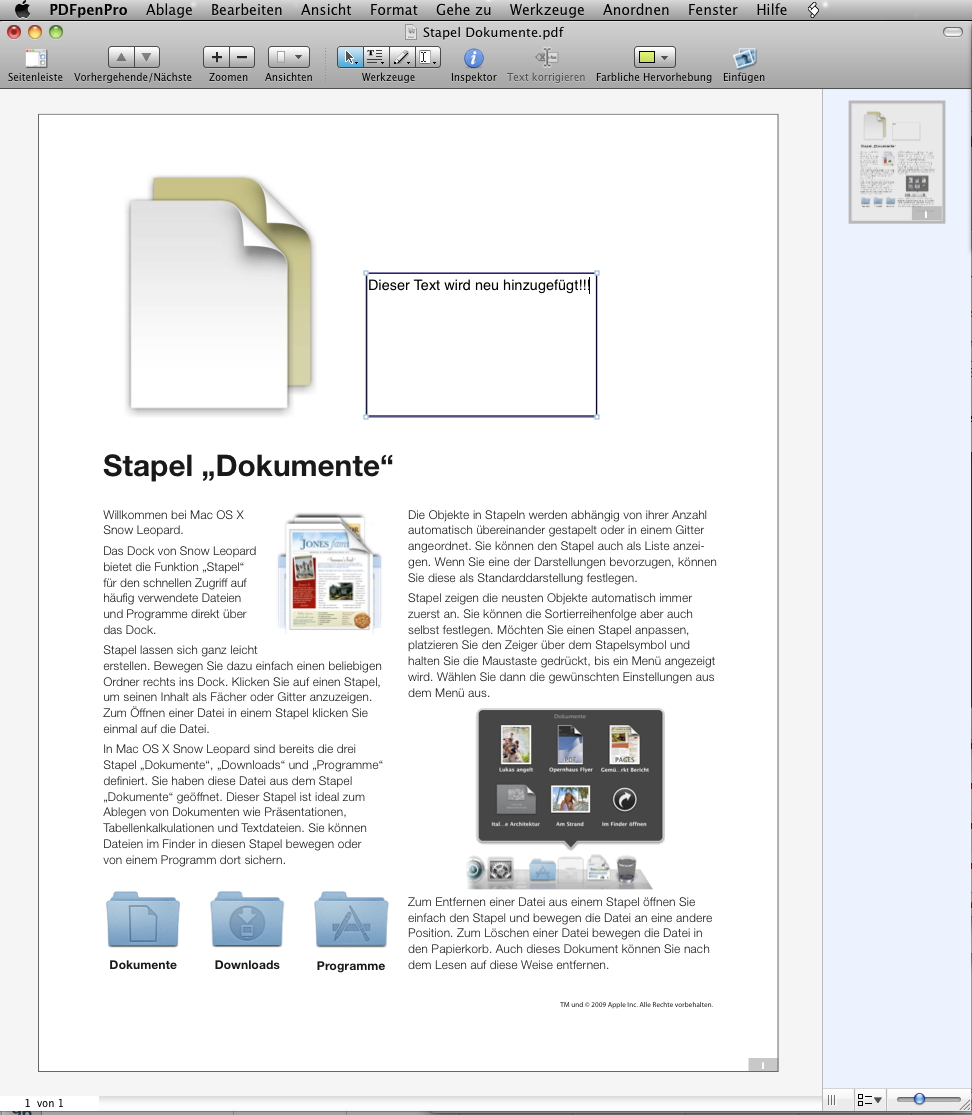Select the arrow selection tool

349,58
